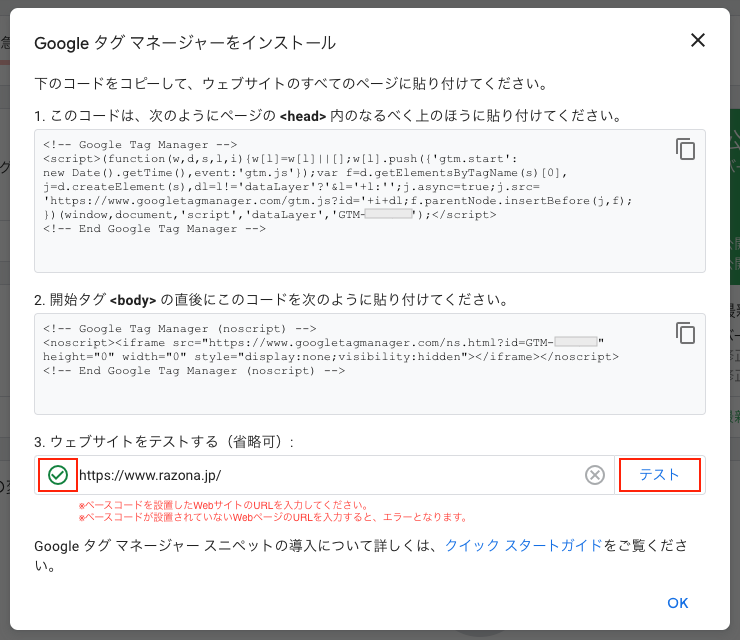Confirm the dialog with OK
The width and height of the screenshot is (740, 640).
(677, 603)
